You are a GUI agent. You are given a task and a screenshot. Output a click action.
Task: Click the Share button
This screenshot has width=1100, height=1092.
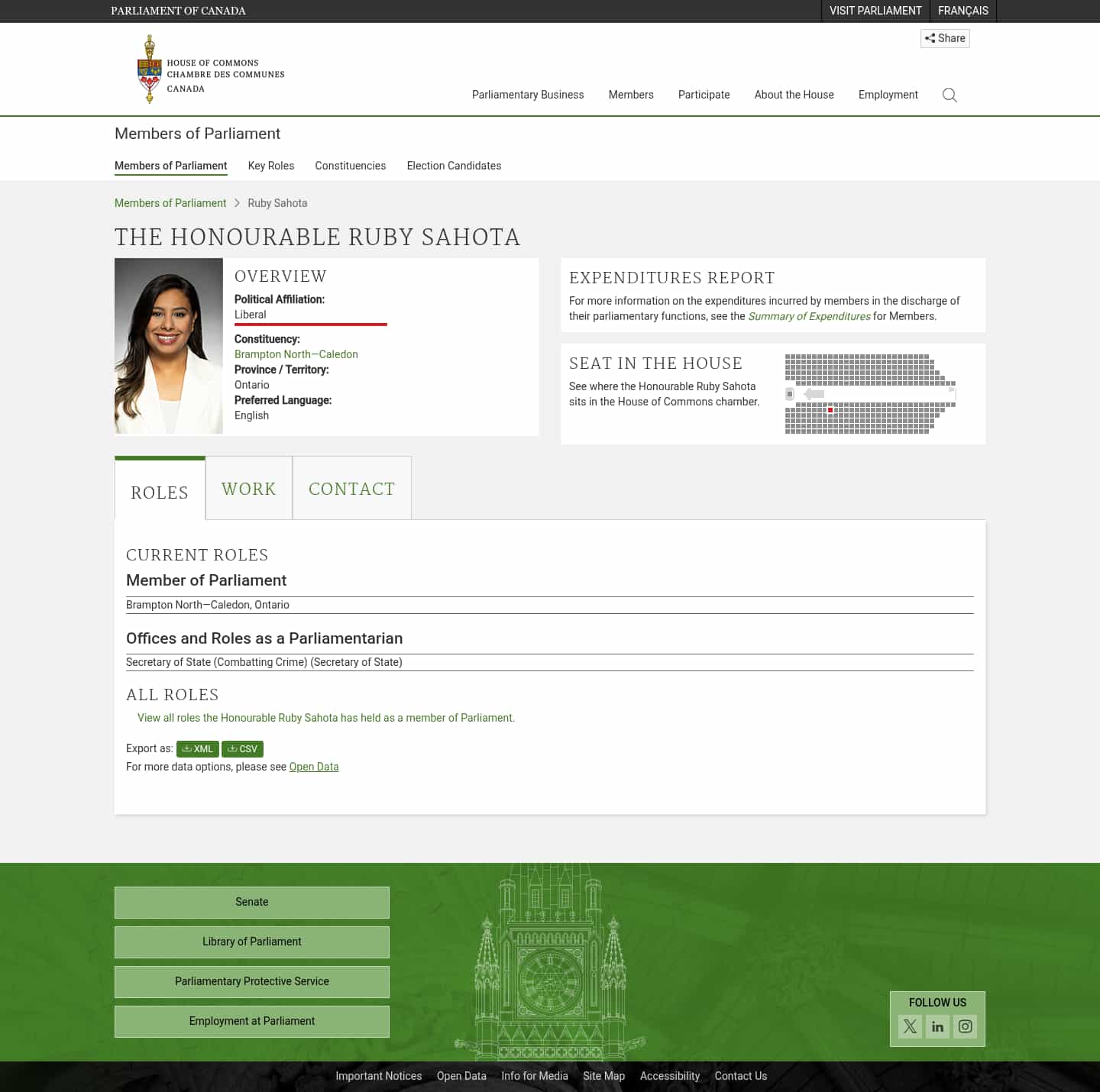[945, 38]
